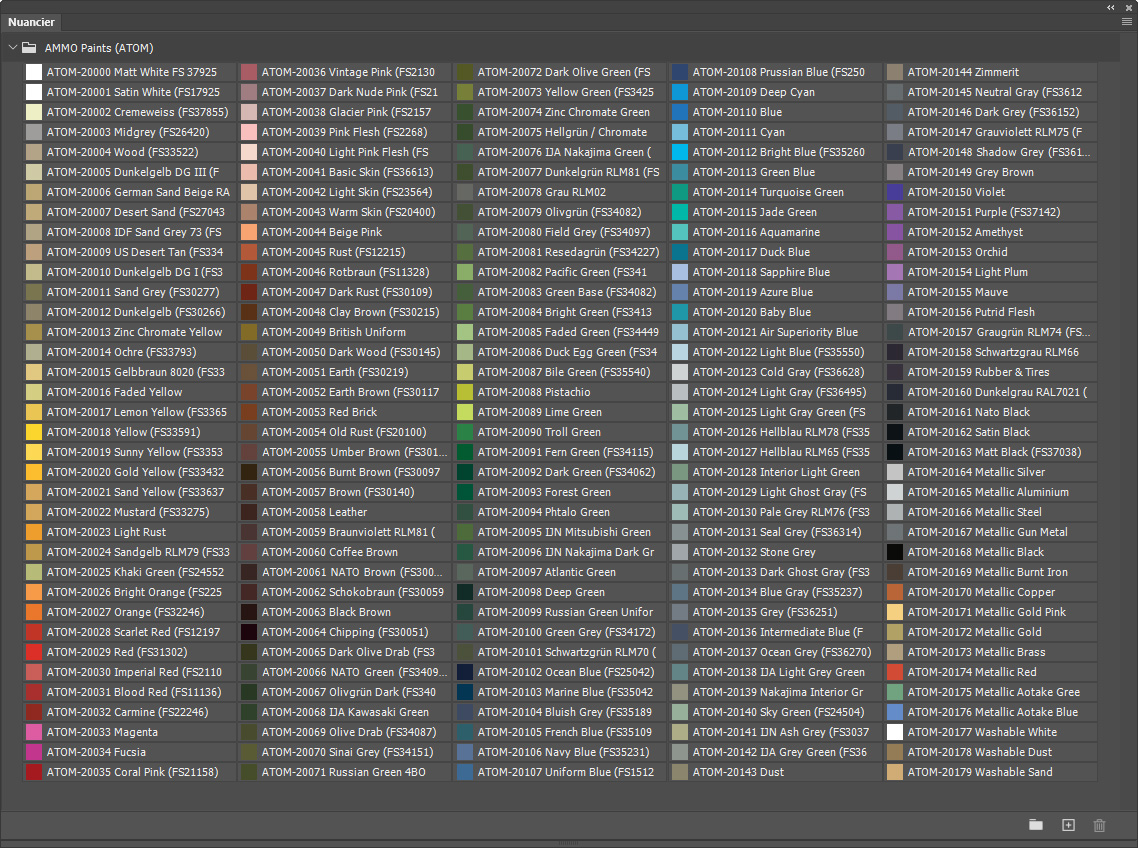This screenshot has height=848, width=1138.
Task: Select ATOM-20132 Stone Grey swatch
Action: click(680, 552)
